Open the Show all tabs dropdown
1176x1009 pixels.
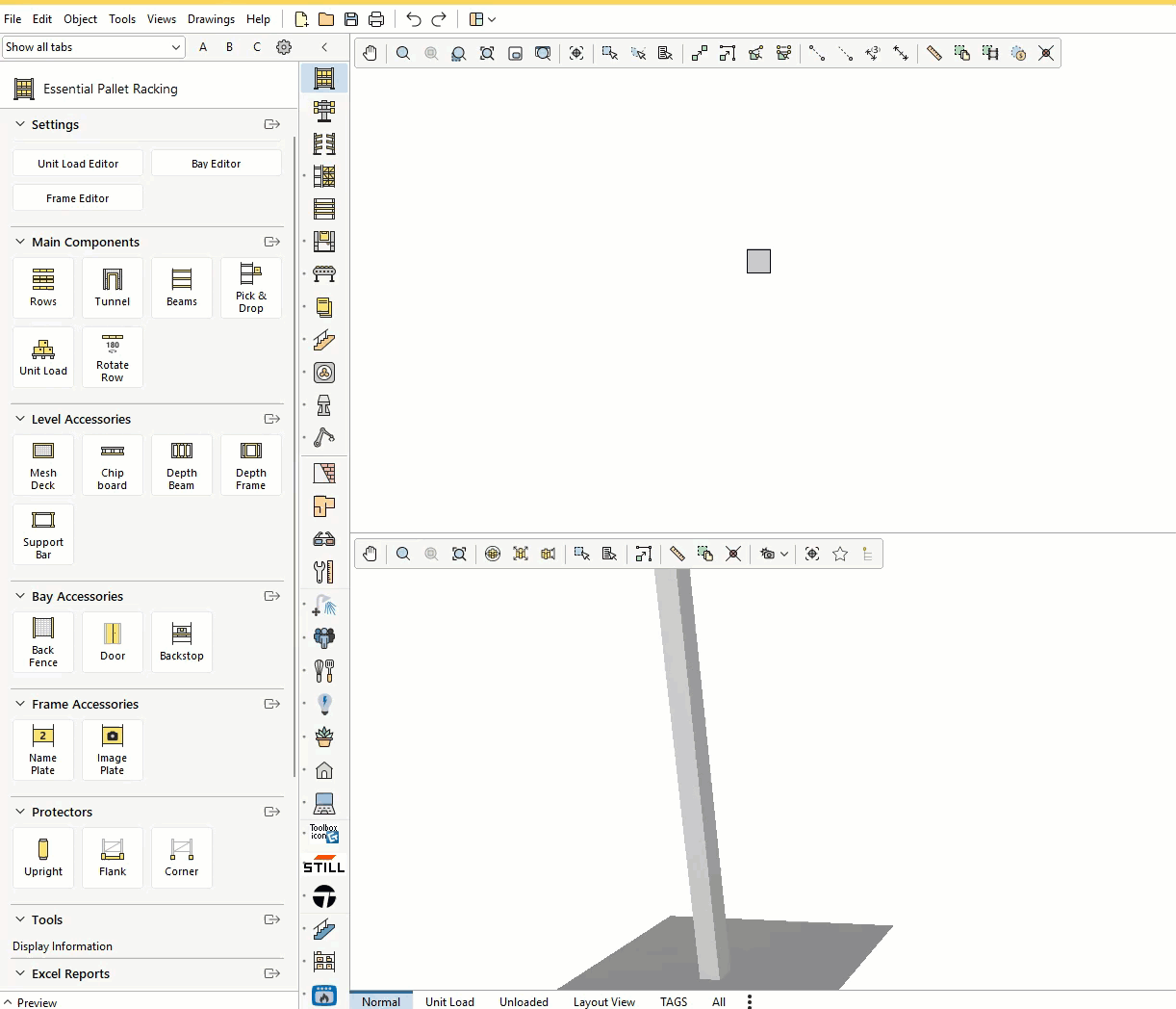[93, 47]
